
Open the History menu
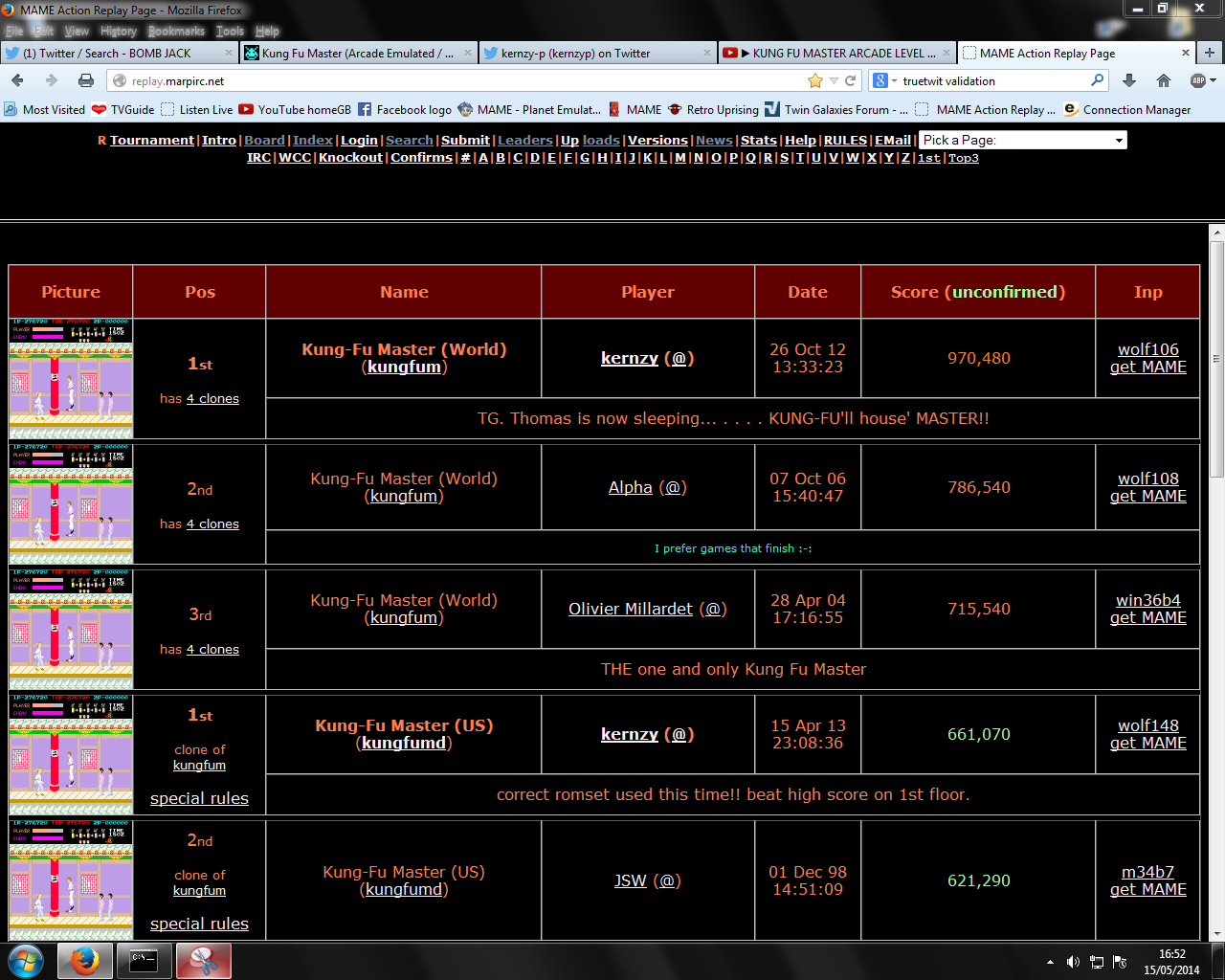tap(119, 31)
